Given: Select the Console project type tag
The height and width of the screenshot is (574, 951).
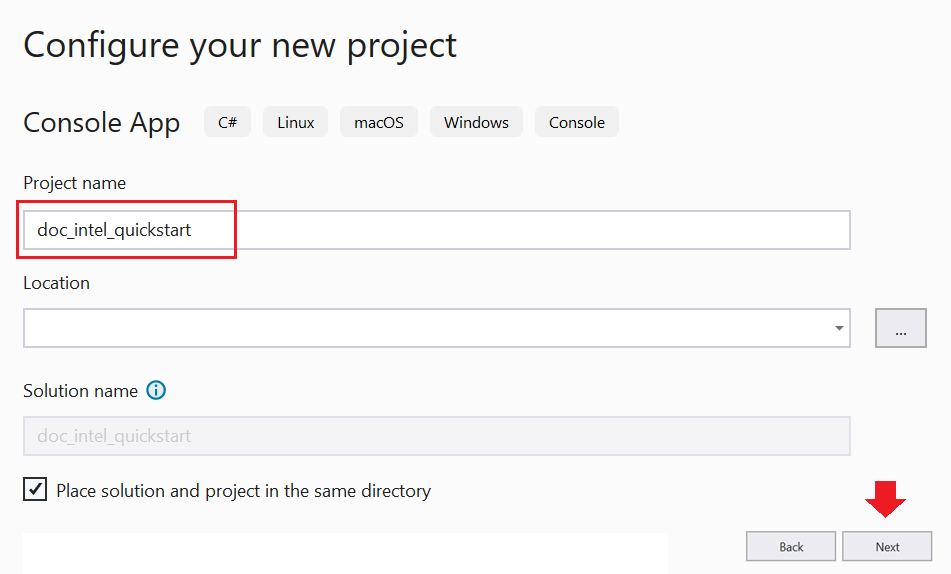Looking at the screenshot, I should tap(577, 122).
